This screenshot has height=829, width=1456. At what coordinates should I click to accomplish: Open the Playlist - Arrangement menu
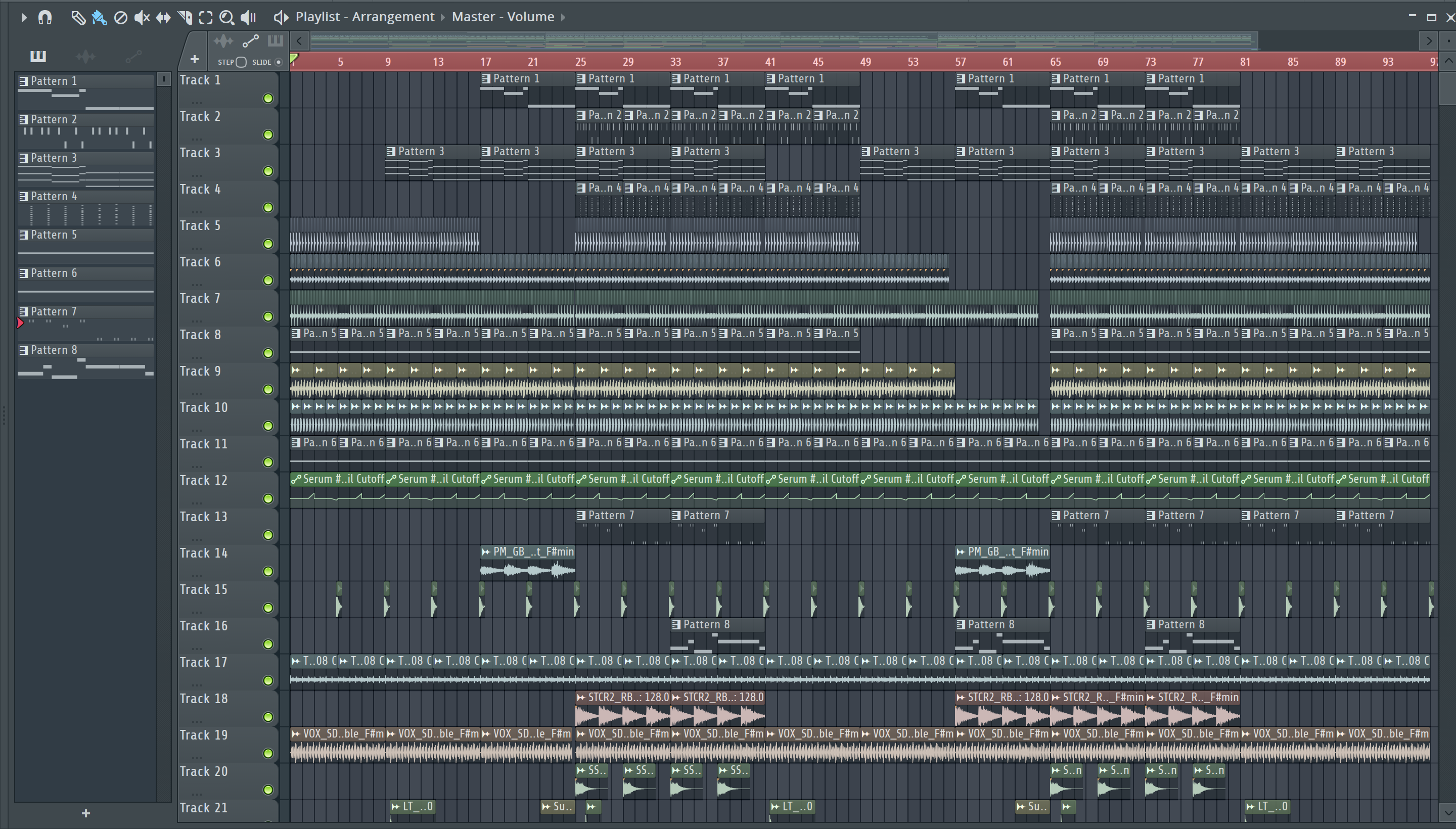365,17
